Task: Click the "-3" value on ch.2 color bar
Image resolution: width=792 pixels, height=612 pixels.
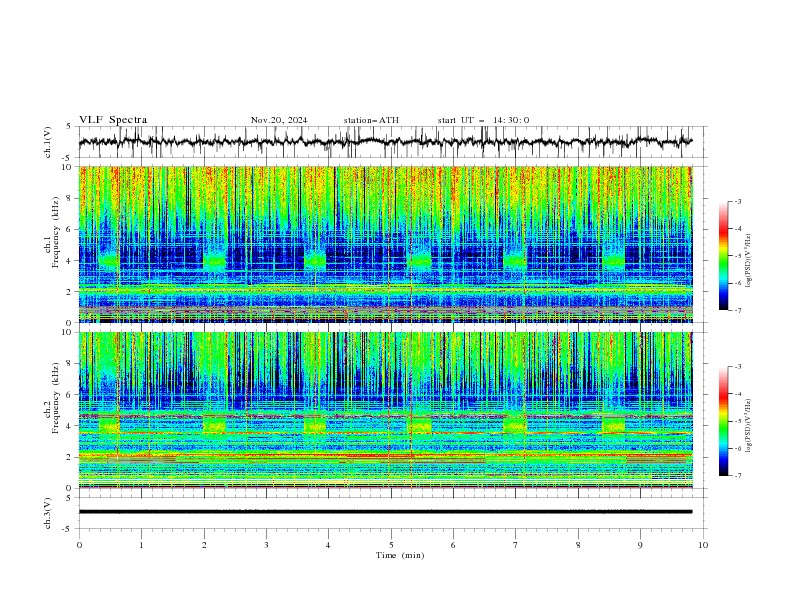Action: point(738,367)
